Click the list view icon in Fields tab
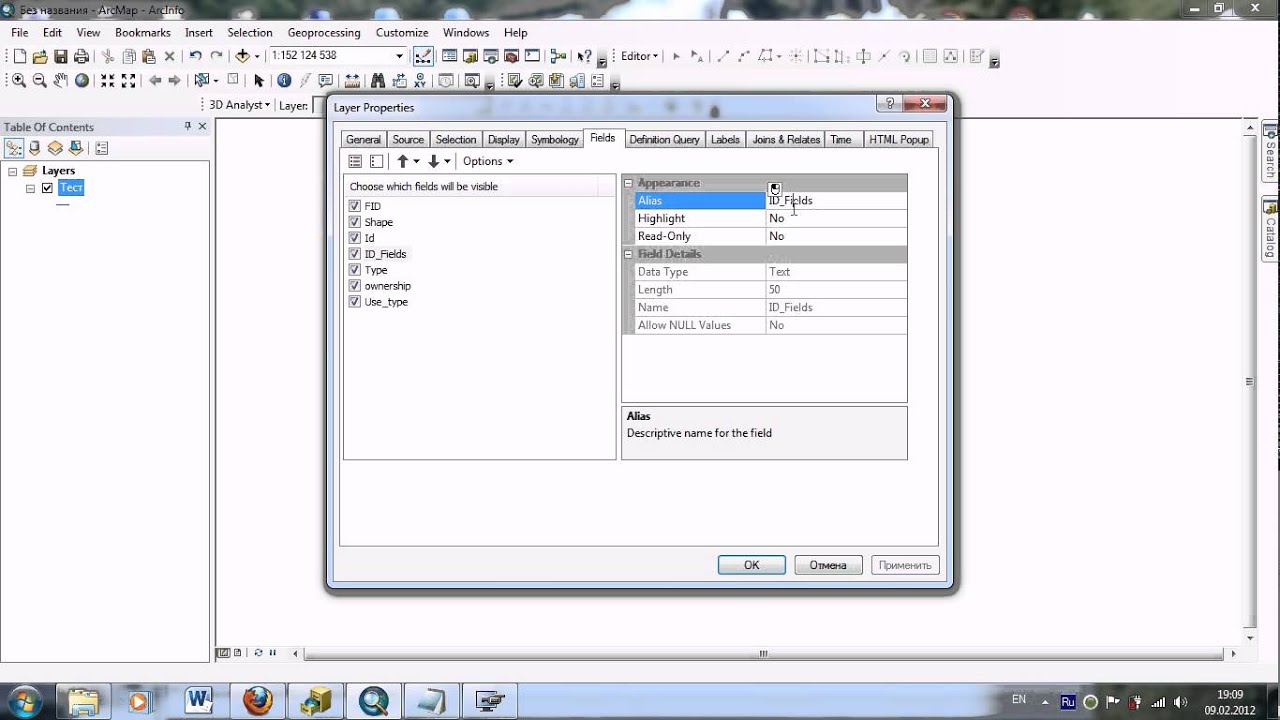Viewport: 1280px width, 720px height. [x=355, y=161]
